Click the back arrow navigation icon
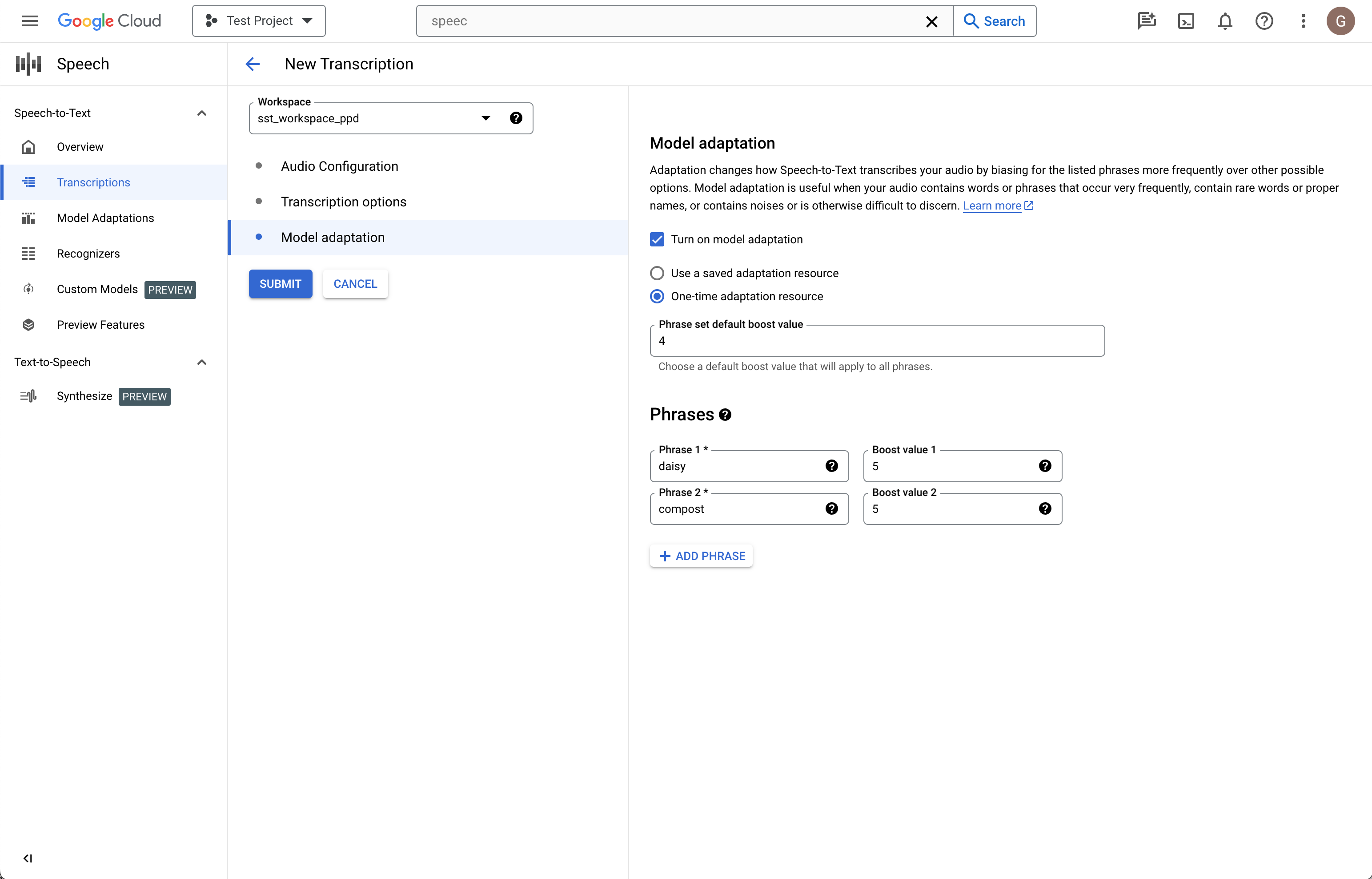Image resolution: width=1372 pixels, height=879 pixels. coord(253,64)
